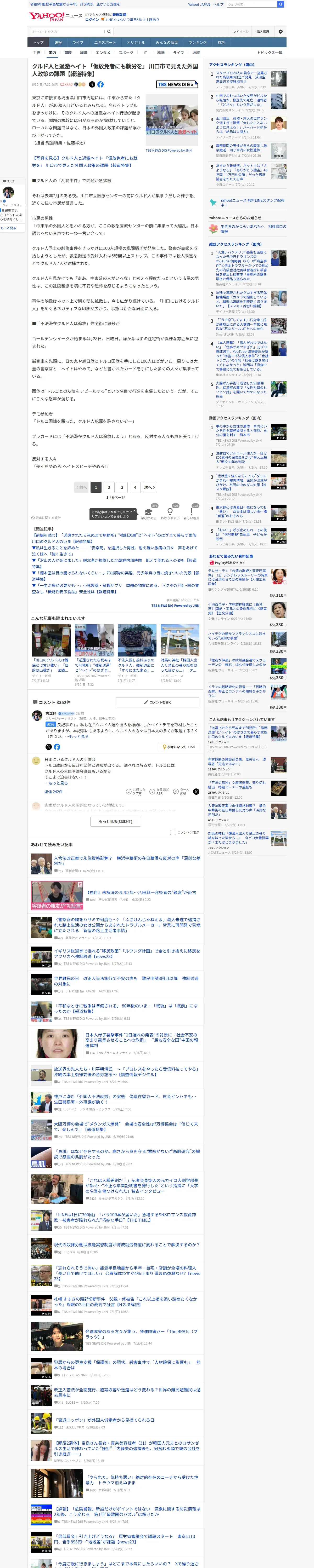The height and width of the screenshot is (1568, 314).
Task: Click the 参考になった 1158 button
Action: 179,747
